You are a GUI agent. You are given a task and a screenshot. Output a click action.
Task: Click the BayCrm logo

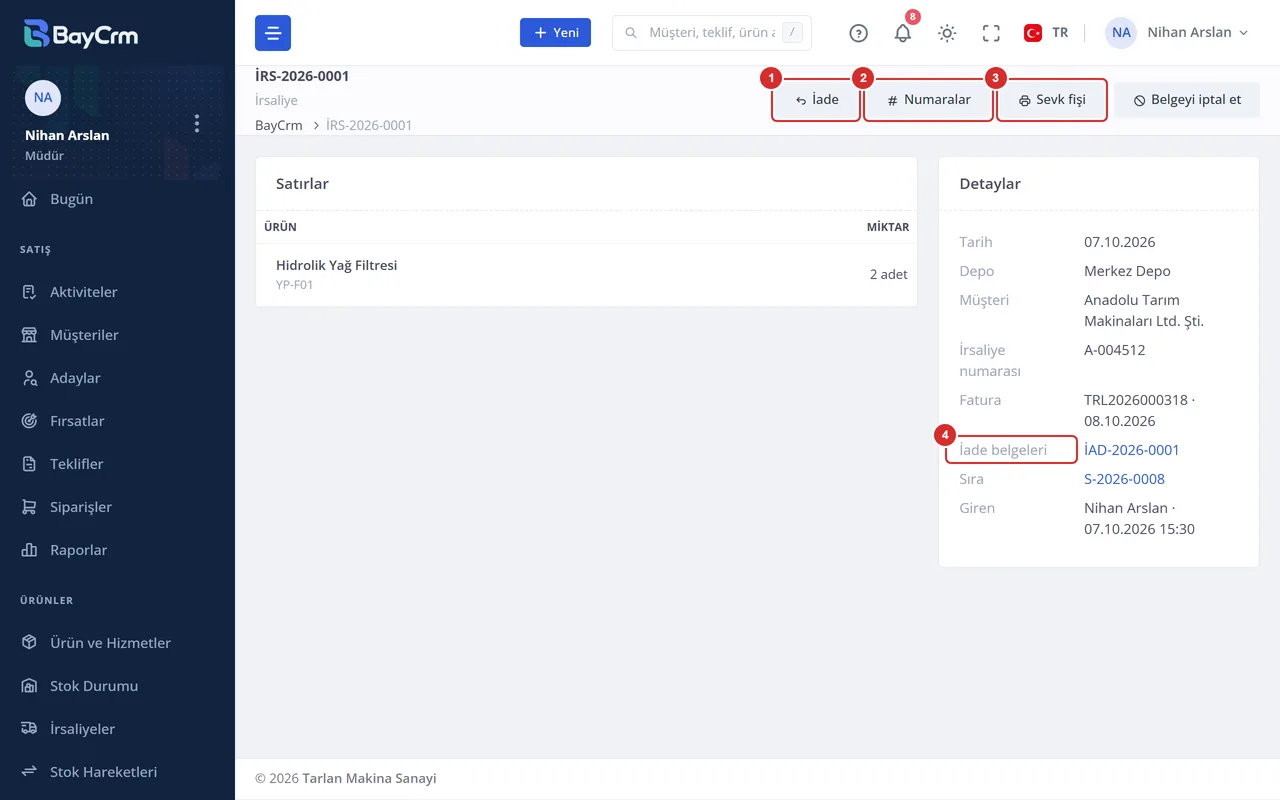click(x=81, y=34)
